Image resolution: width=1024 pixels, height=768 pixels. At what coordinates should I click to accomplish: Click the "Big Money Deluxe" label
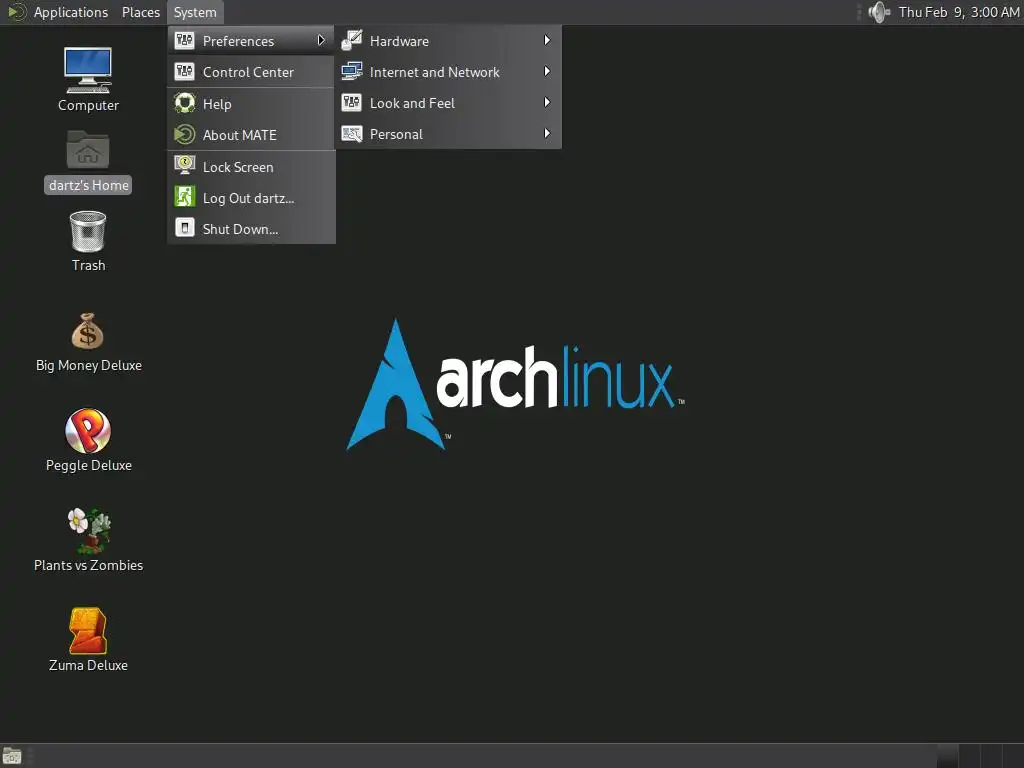point(89,365)
